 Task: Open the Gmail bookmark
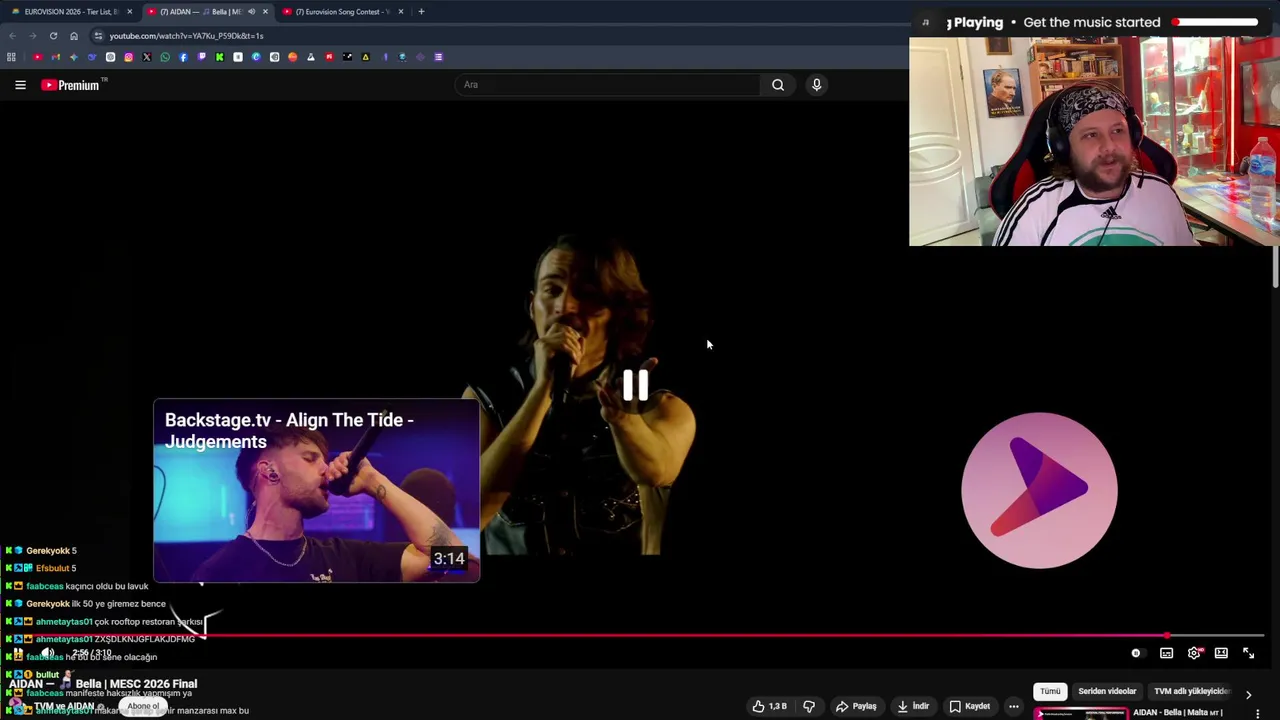(56, 57)
